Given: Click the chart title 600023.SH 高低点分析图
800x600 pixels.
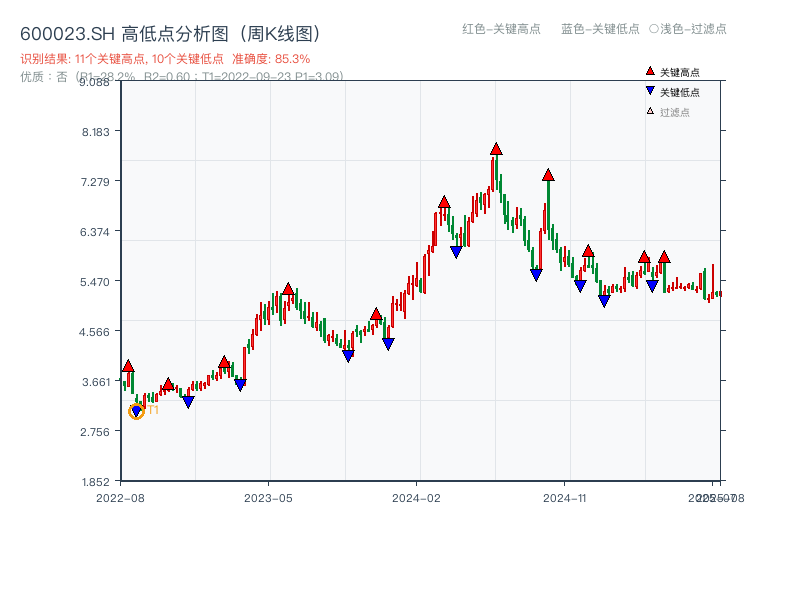Looking at the screenshot, I should (170, 34).
